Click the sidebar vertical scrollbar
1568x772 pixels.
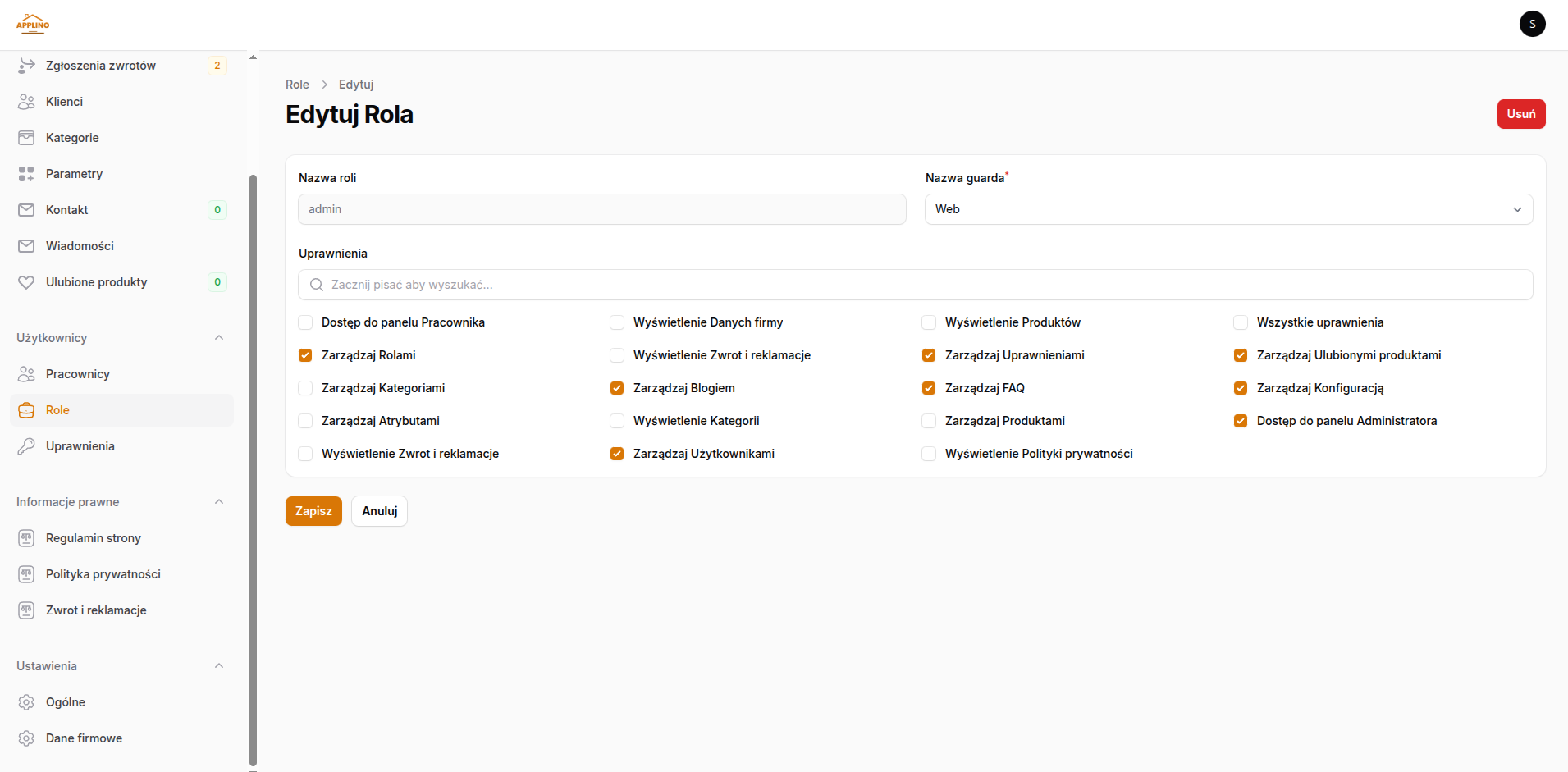click(x=253, y=468)
